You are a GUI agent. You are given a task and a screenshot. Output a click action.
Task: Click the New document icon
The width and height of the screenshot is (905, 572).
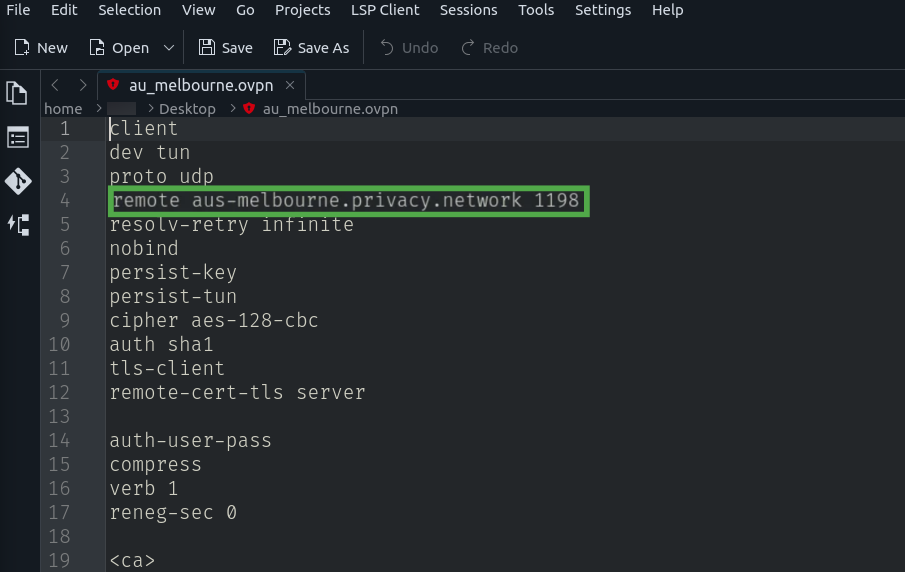(x=22, y=47)
